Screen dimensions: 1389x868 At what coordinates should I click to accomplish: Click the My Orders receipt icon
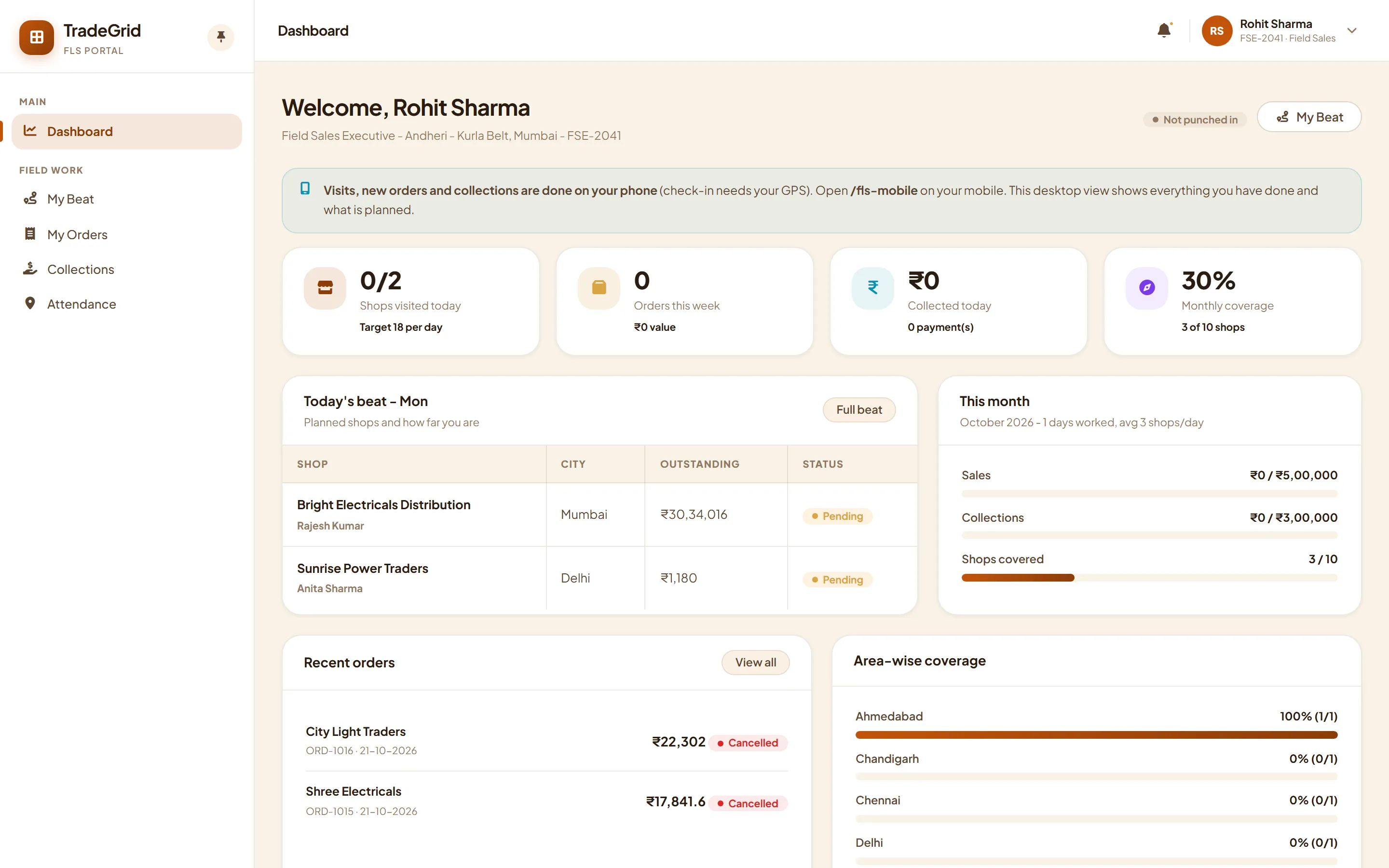(x=30, y=234)
